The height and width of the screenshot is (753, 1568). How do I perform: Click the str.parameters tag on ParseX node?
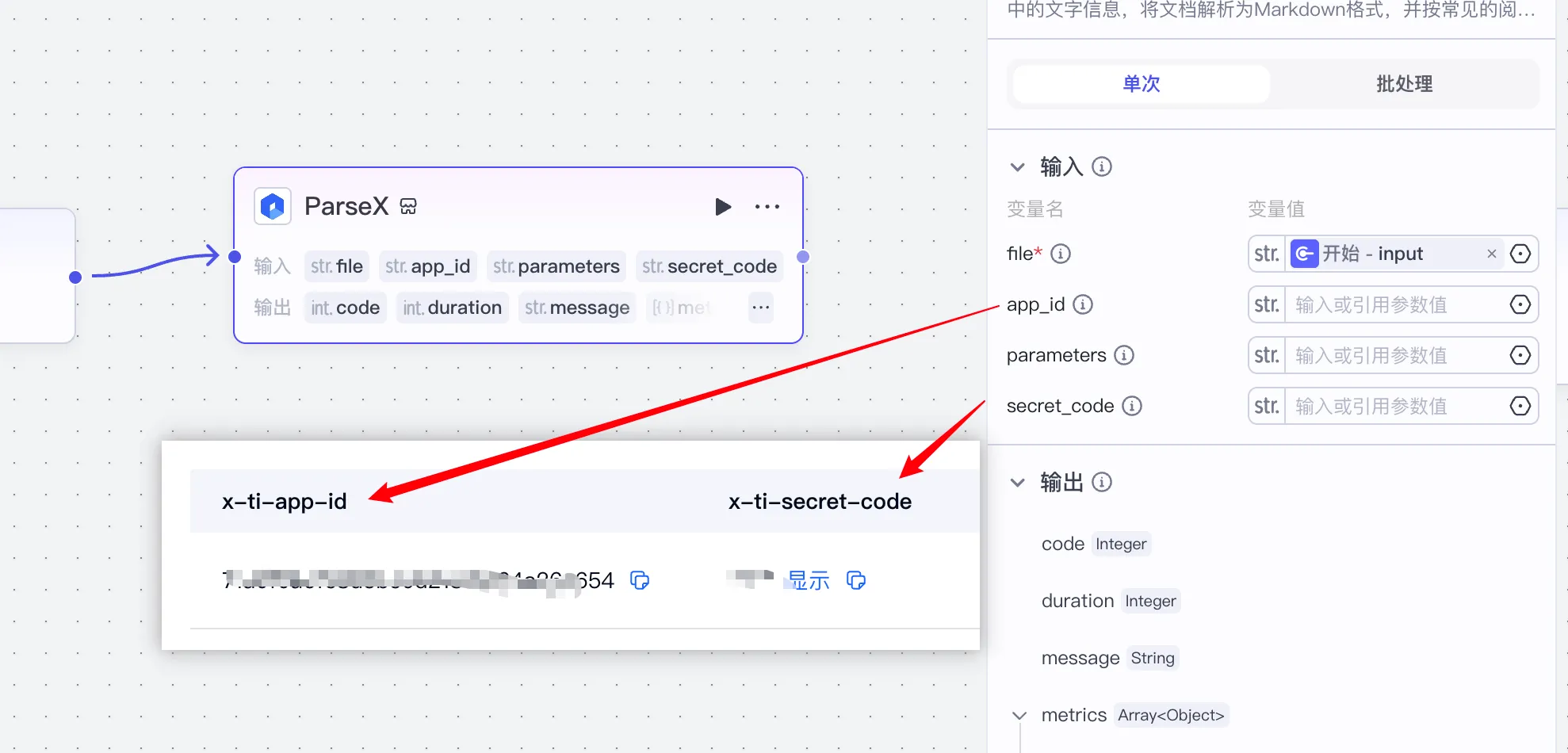pos(556,266)
